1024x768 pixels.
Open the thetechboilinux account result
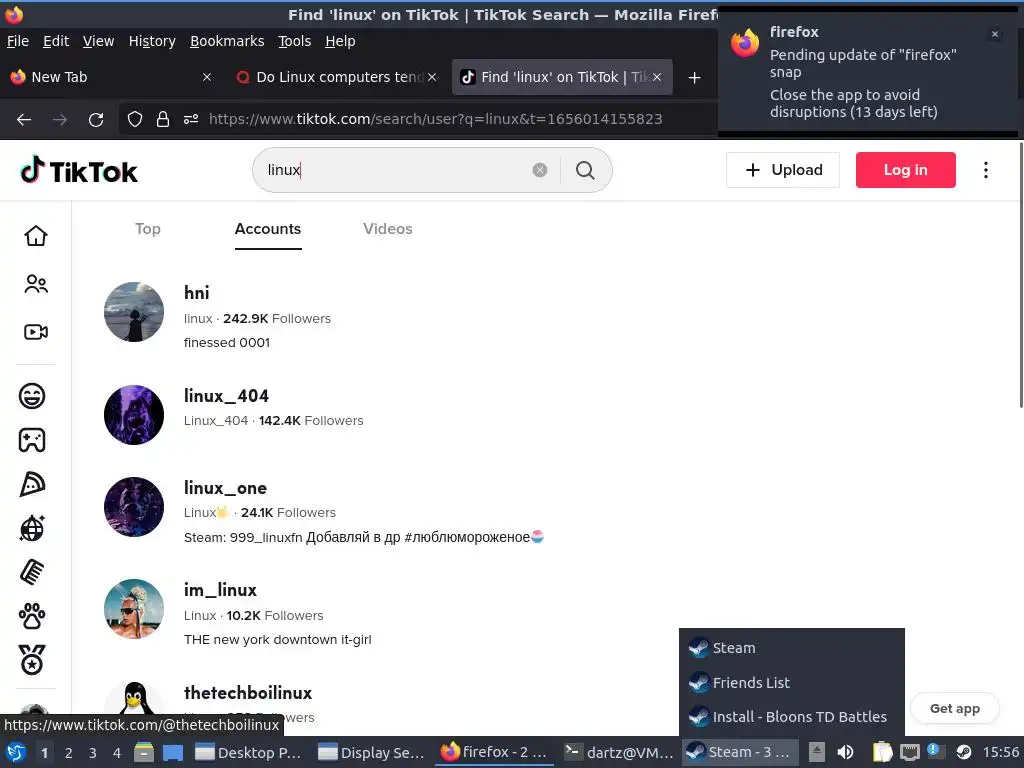tap(248, 693)
